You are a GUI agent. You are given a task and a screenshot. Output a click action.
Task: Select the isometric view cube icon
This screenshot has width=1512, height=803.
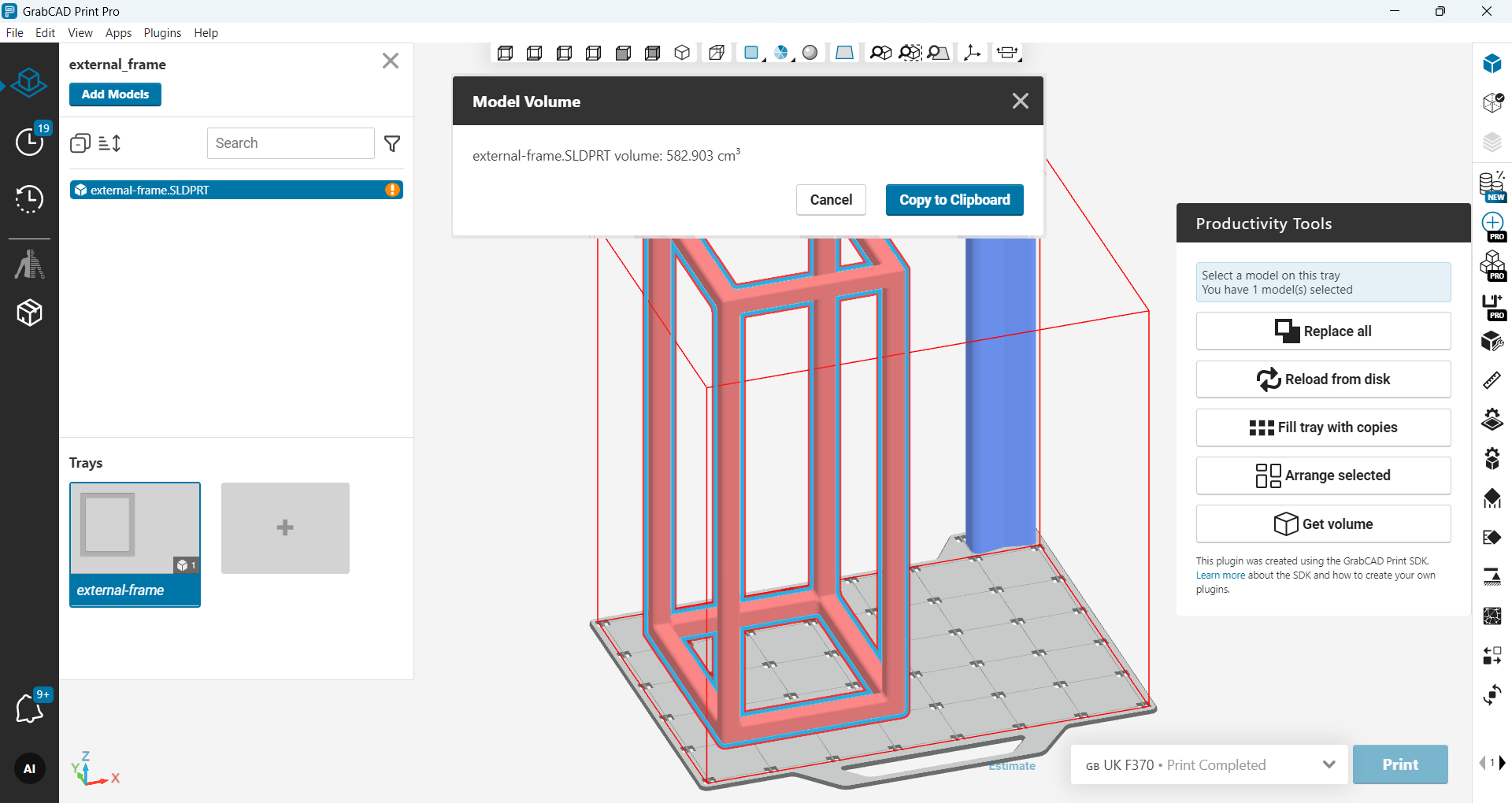pyautogui.click(x=682, y=53)
